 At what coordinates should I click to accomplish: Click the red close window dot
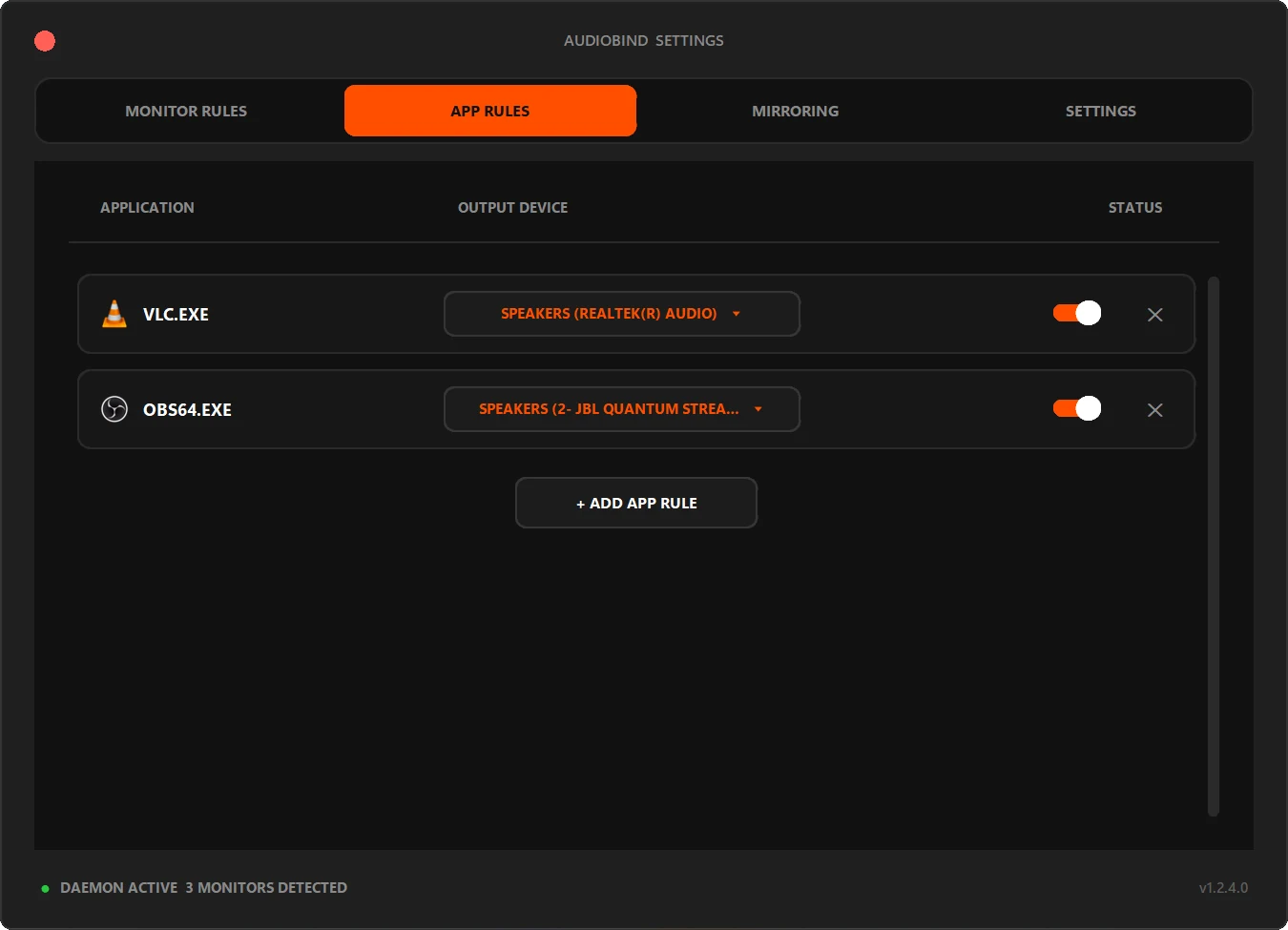pos(45,41)
